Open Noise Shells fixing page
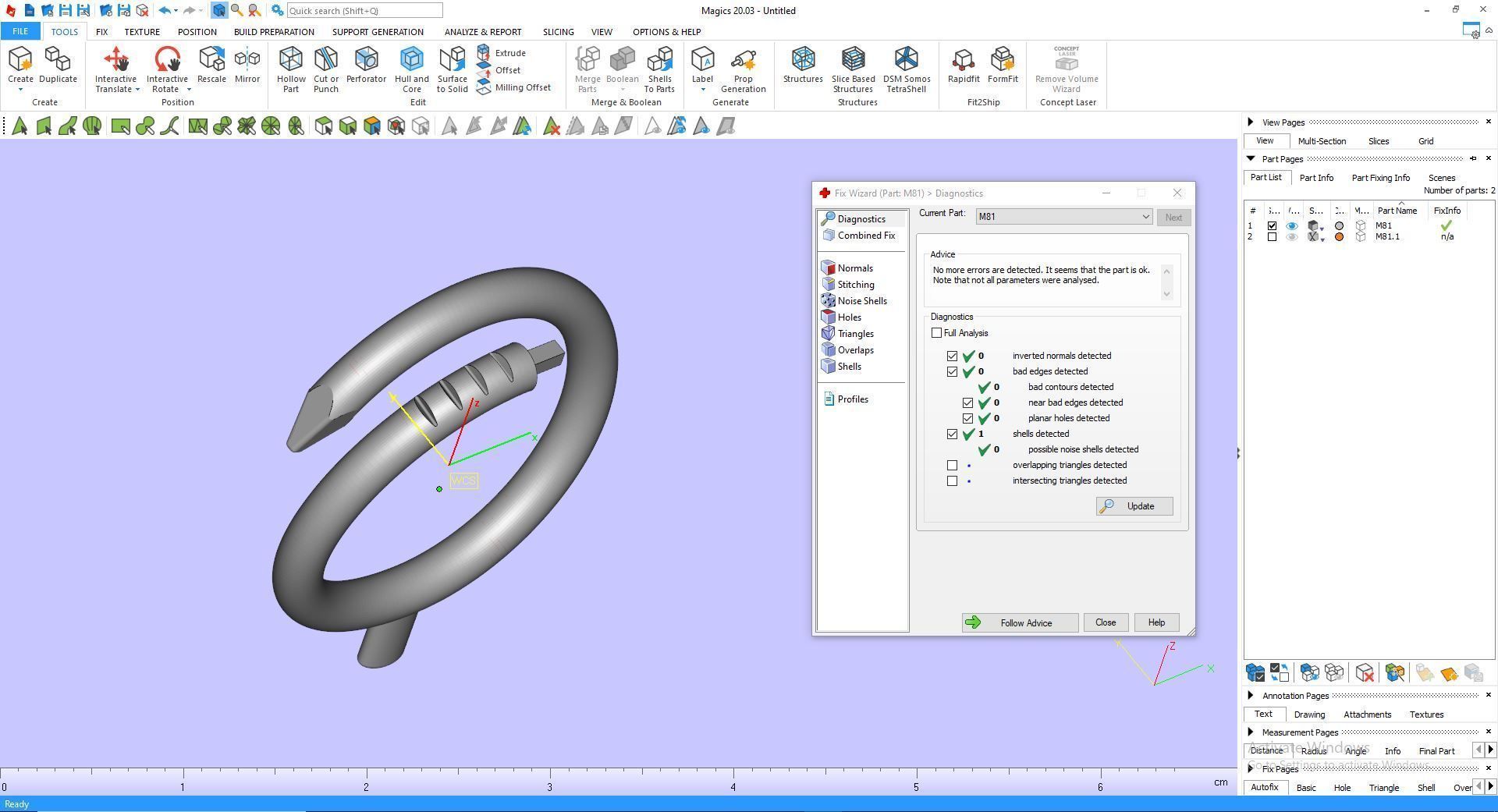The width and height of the screenshot is (1498, 812). tap(854, 301)
